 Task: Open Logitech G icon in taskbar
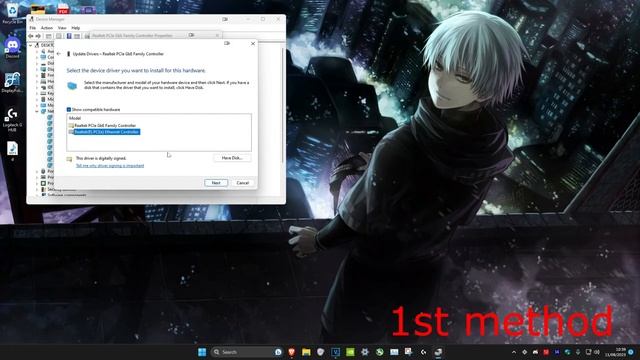424,352
